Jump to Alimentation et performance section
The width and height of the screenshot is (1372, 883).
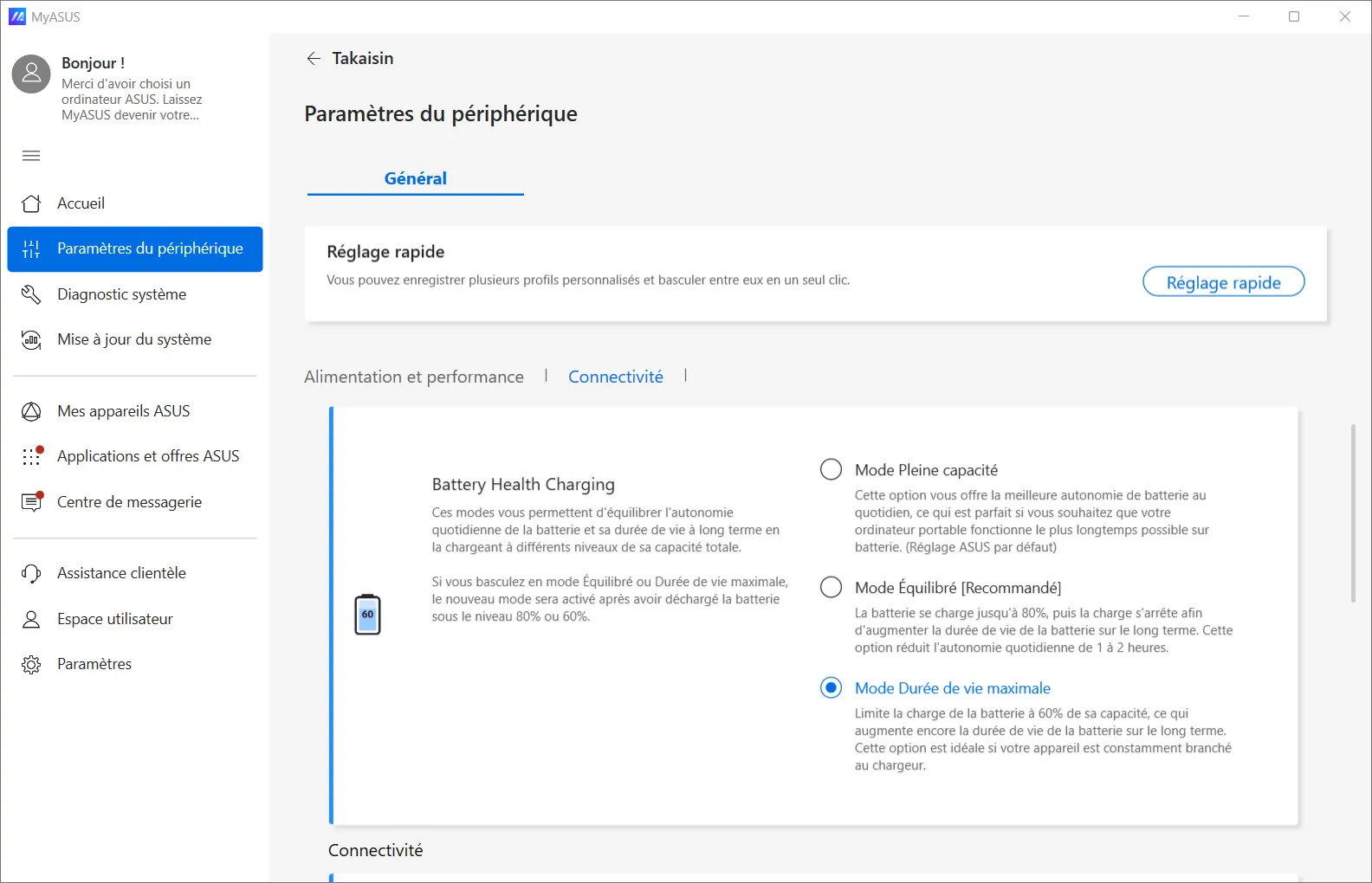point(414,377)
